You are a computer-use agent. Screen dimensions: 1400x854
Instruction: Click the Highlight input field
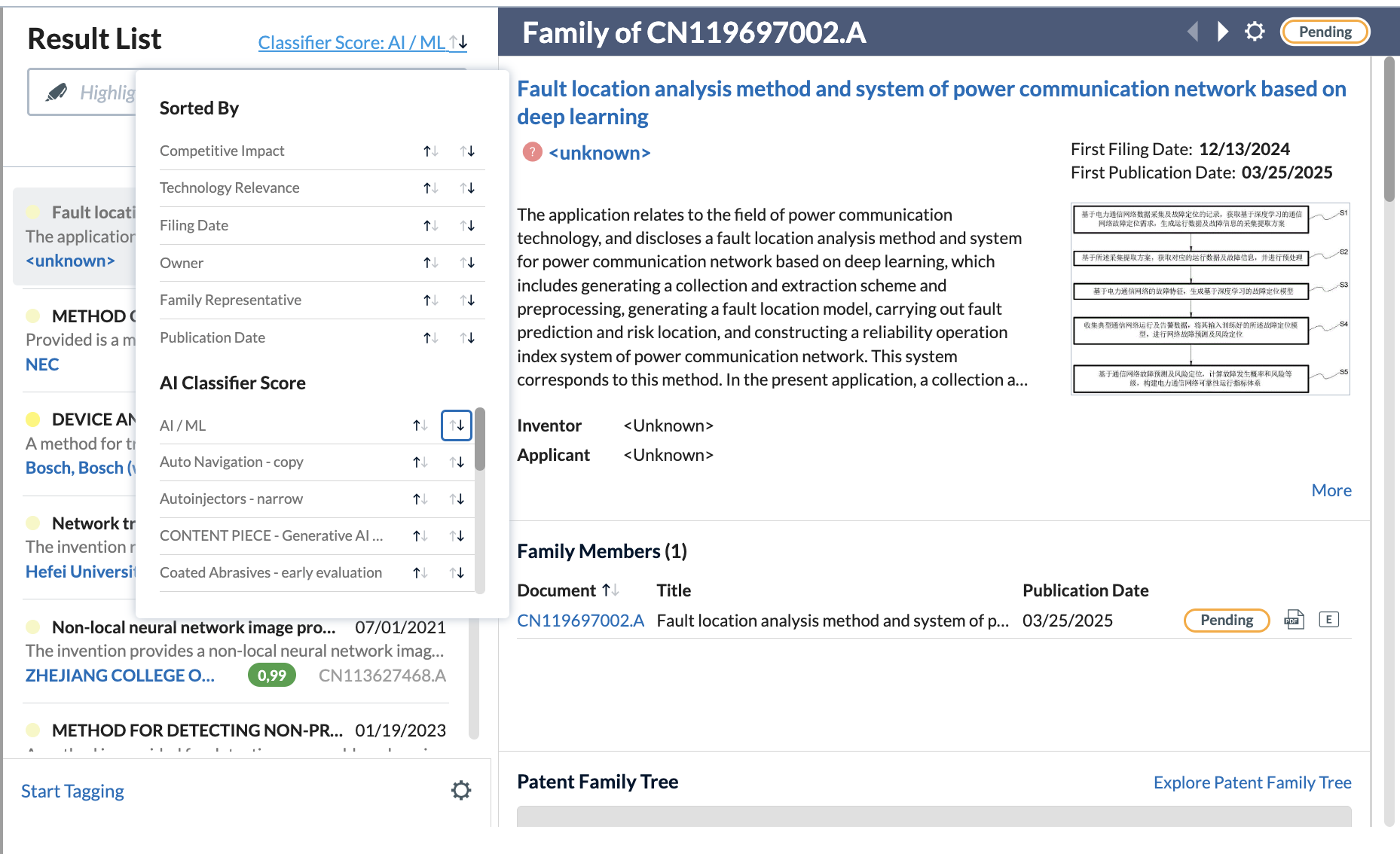point(81,93)
